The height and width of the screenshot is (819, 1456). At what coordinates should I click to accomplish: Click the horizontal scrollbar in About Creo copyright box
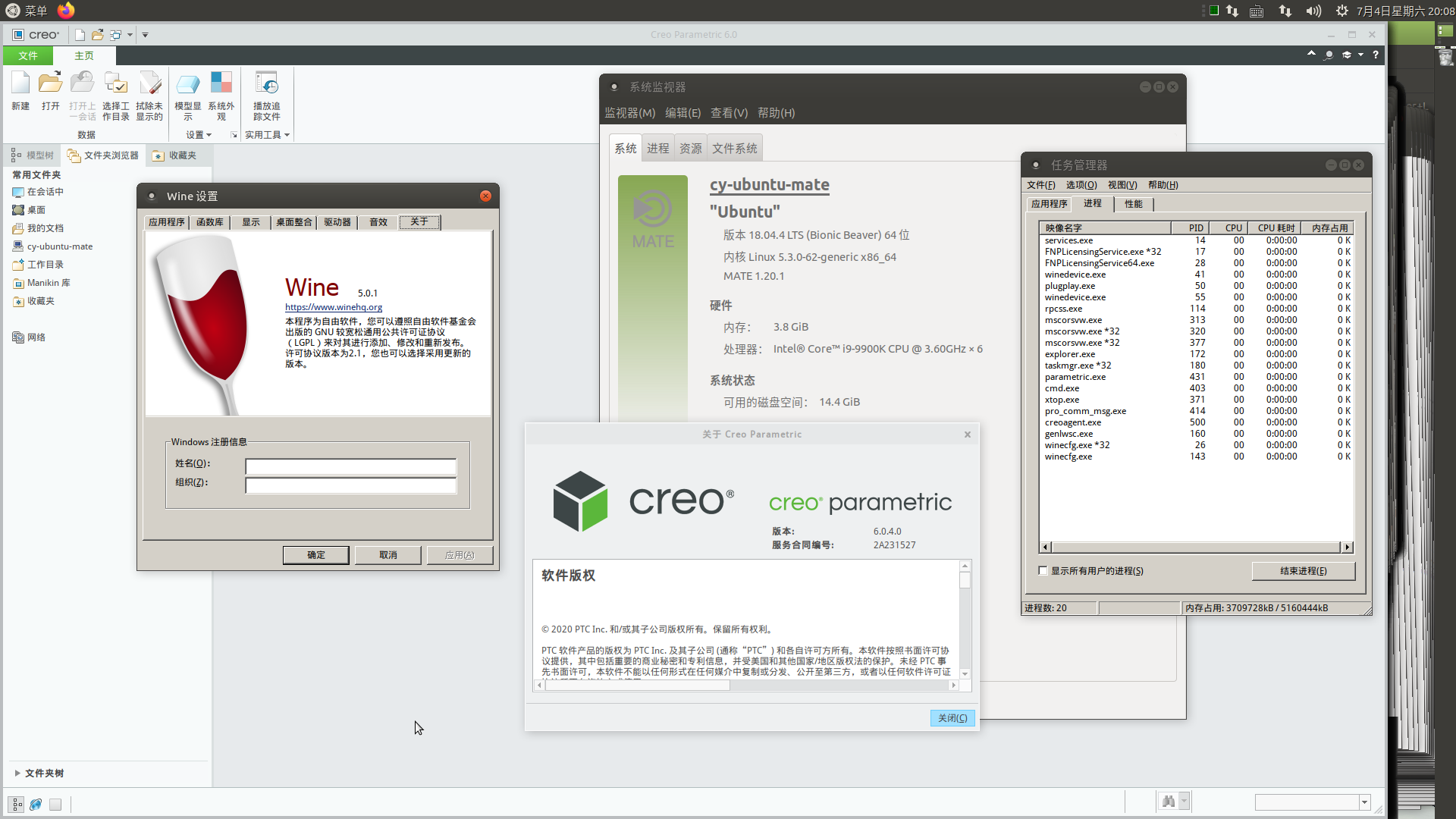click(747, 685)
